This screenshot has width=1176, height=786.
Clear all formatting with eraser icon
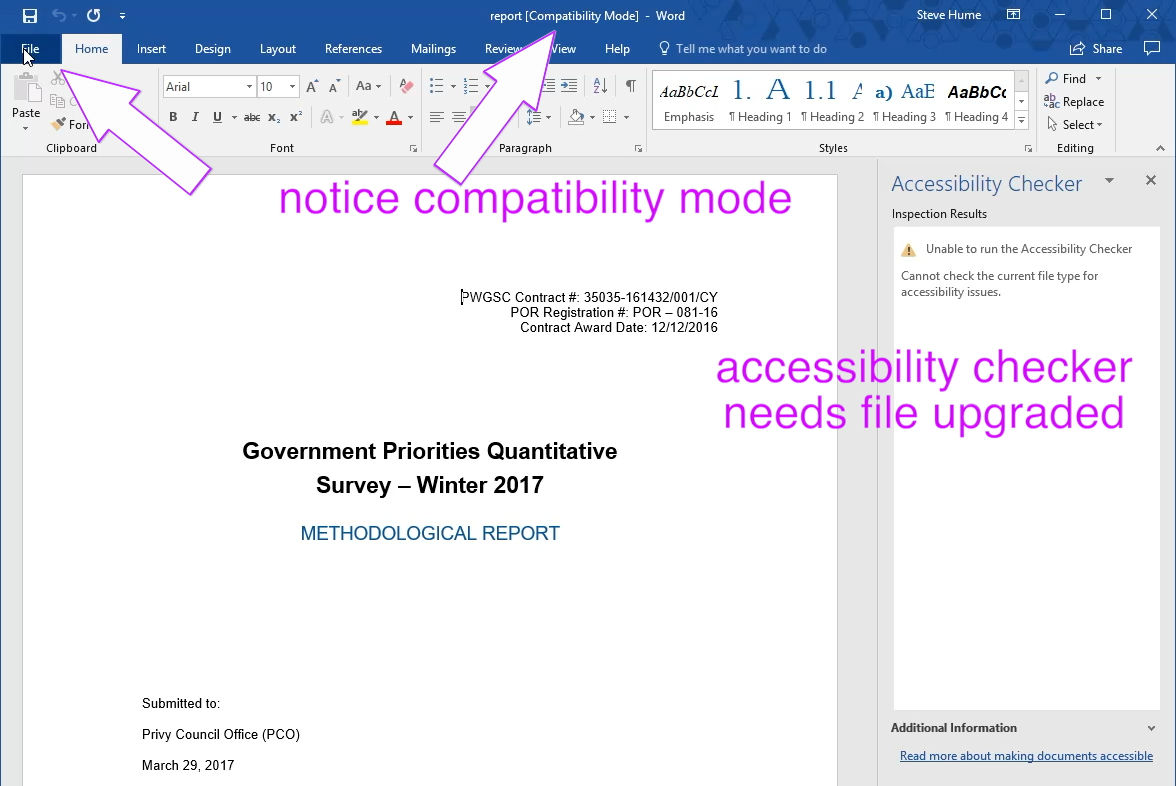coord(406,87)
